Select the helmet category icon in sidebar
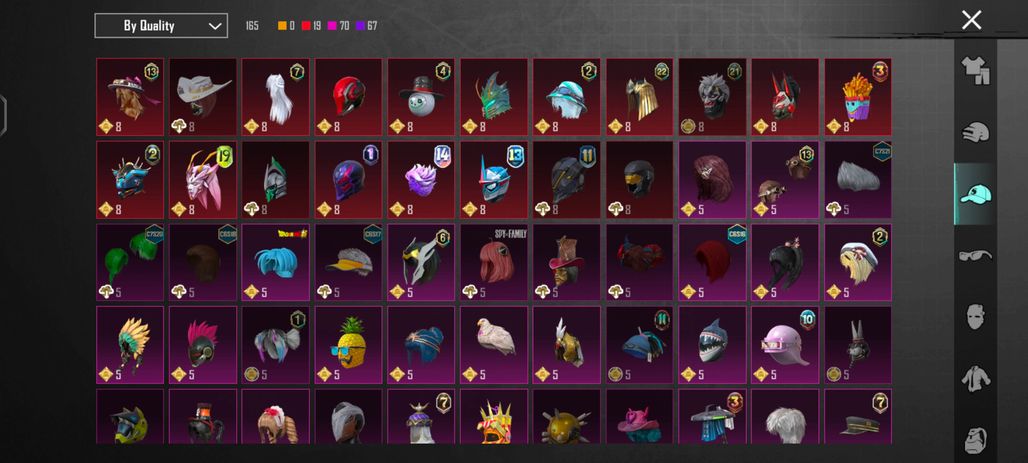 pyautogui.click(x=975, y=132)
